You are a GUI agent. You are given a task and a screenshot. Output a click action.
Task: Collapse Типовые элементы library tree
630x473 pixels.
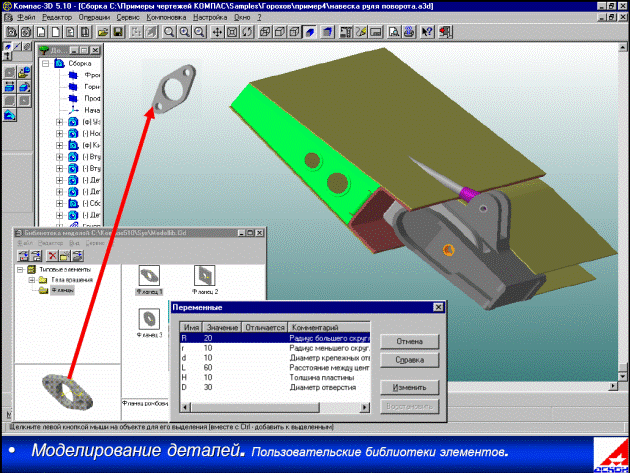tap(20, 270)
